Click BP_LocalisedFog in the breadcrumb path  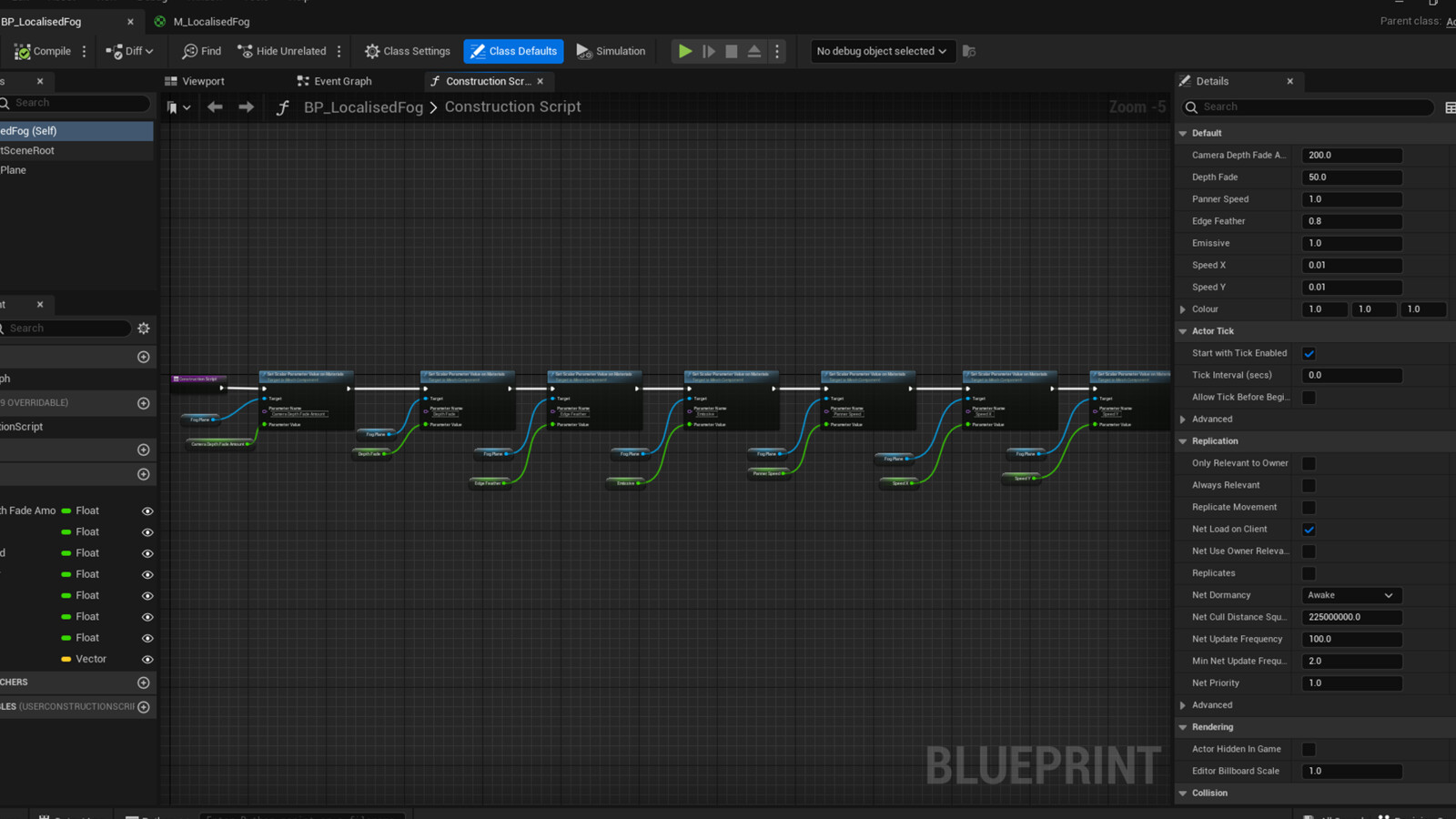point(363,106)
